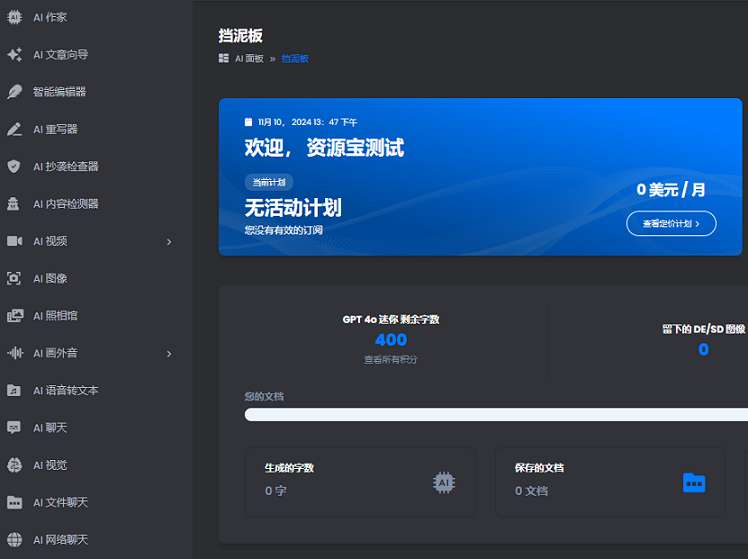Open the 查看所有积分 link
This screenshot has height=559, width=748.
pyautogui.click(x=391, y=360)
